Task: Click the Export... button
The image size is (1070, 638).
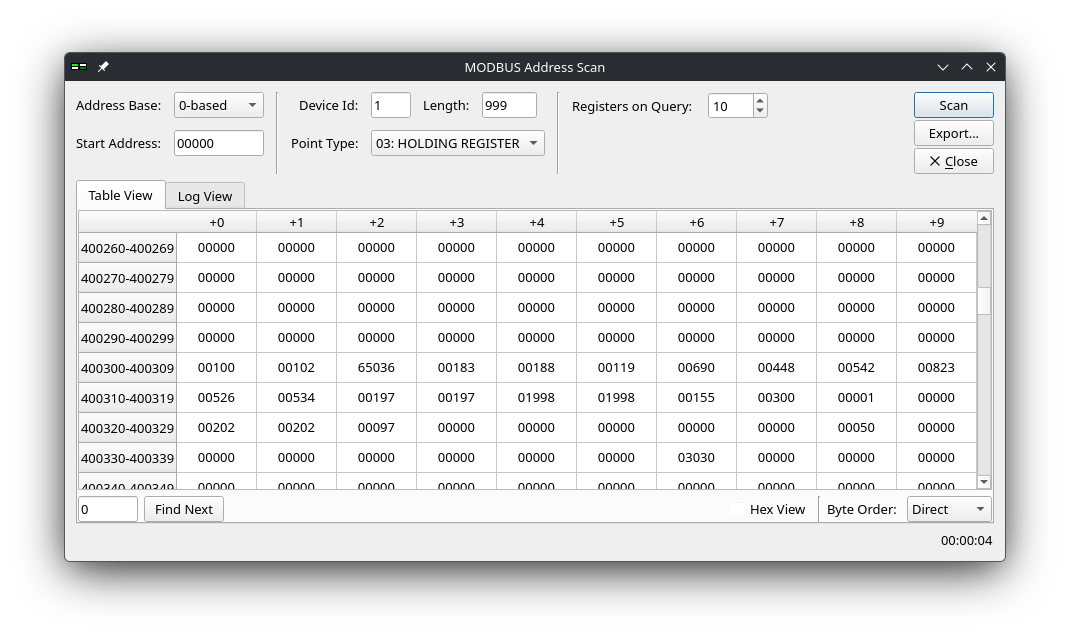Action: click(953, 133)
